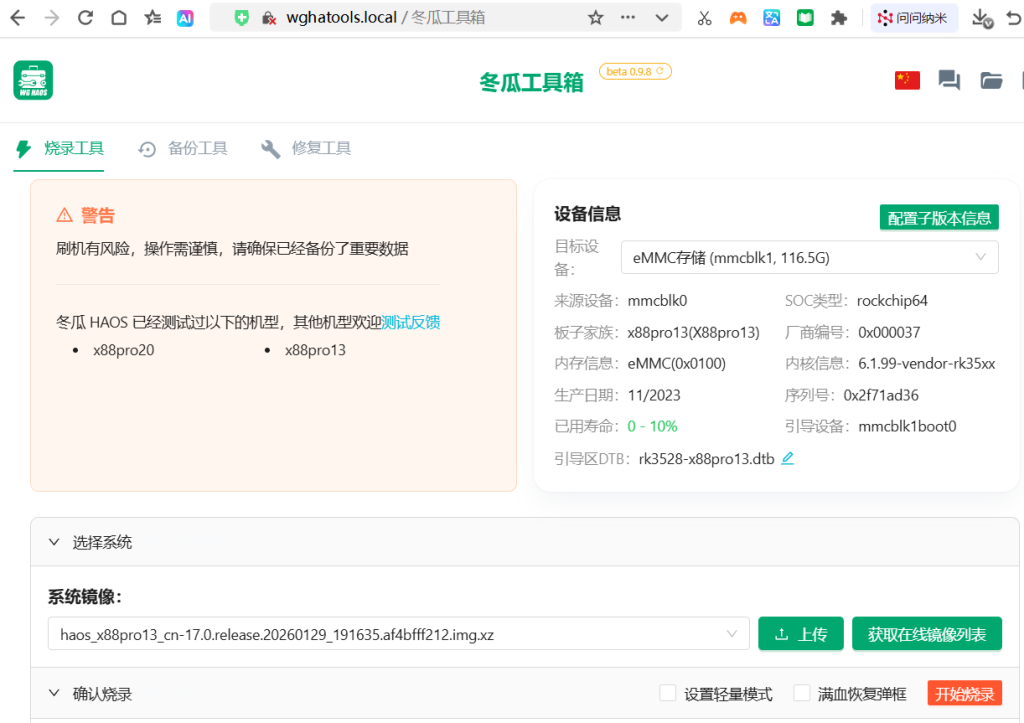This screenshot has height=723, width=1024.
Task: Reload the page with the refresh icon
Action: (85, 18)
